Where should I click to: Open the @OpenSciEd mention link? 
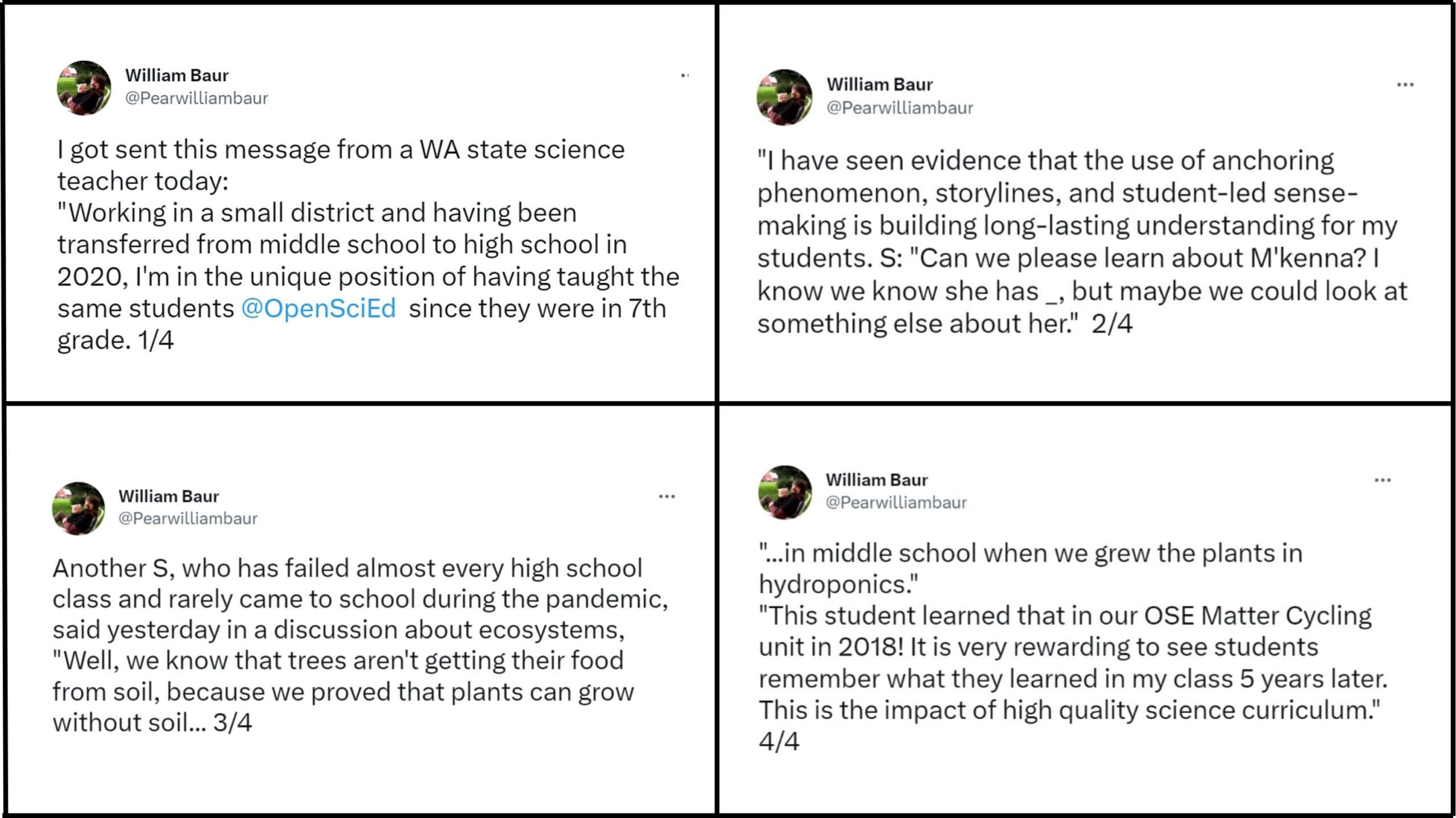(318, 309)
